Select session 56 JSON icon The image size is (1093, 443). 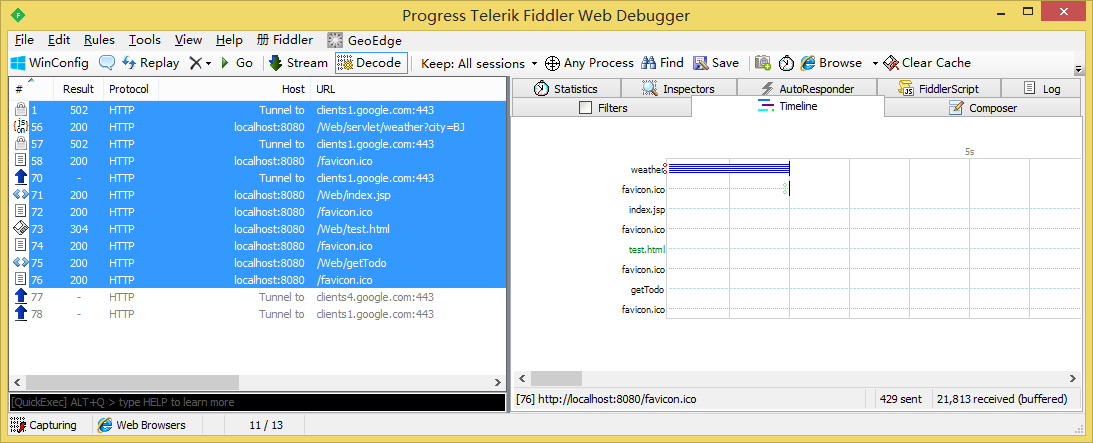(21, 127)
